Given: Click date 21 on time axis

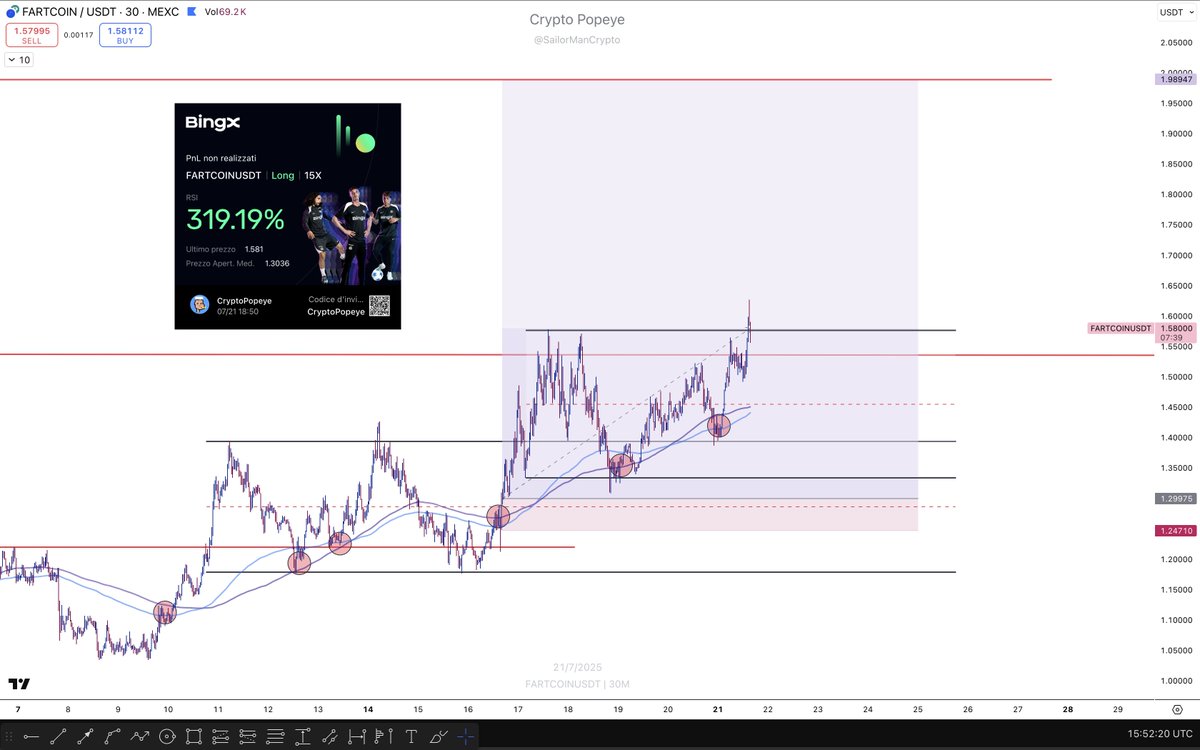Looking at the screenshot, I should pos(718,708).
